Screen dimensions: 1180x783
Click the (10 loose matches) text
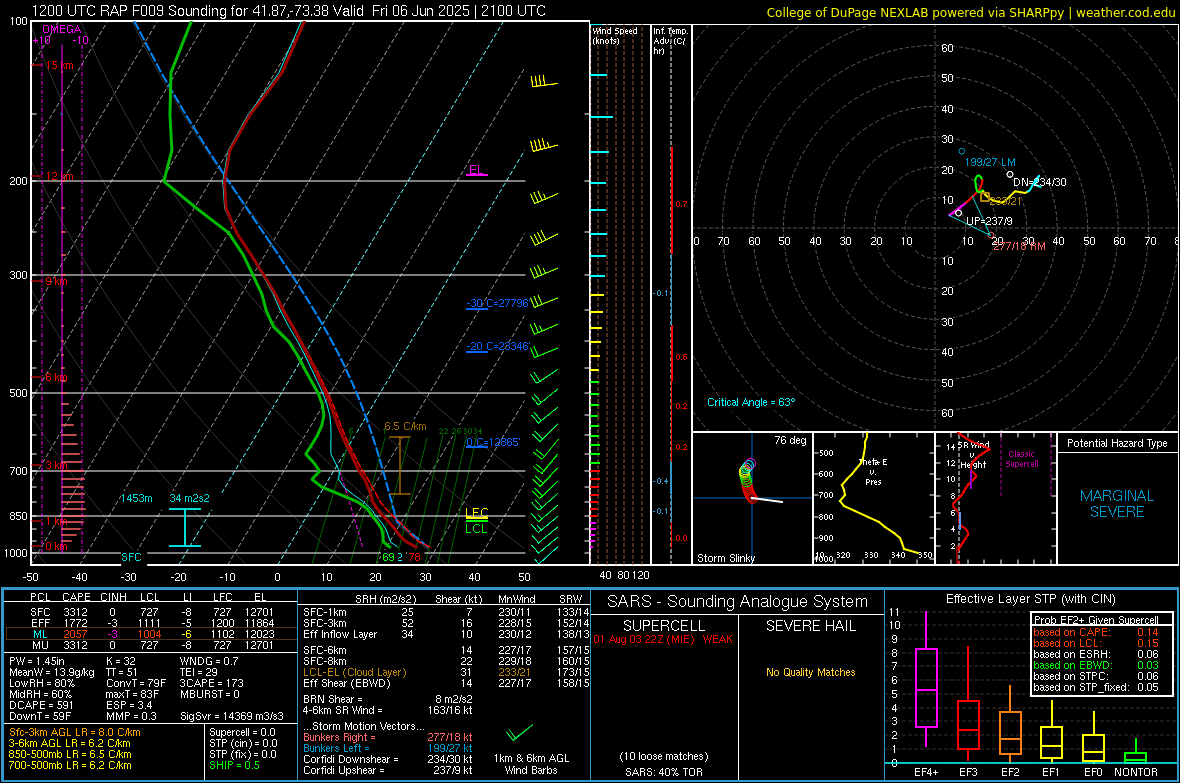click(664, 757)
